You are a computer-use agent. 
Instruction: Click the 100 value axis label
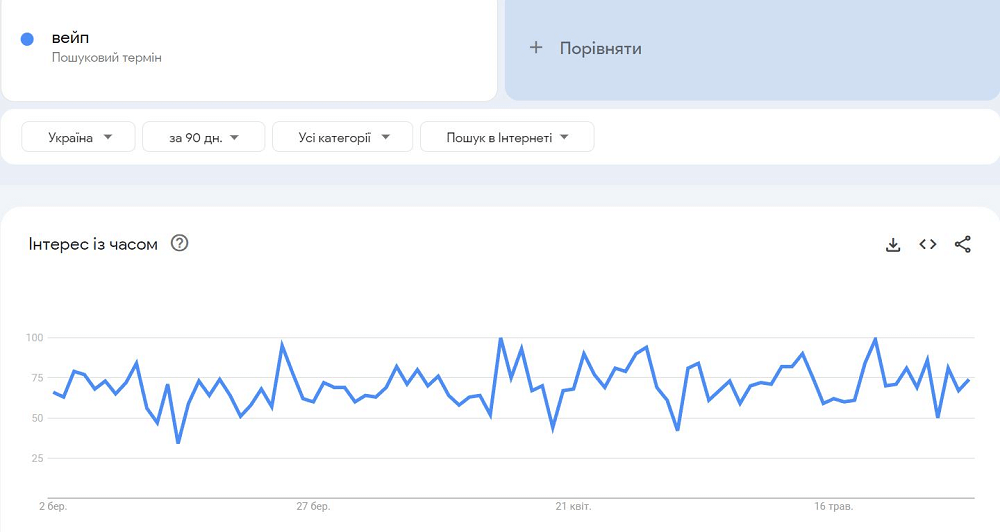point(34,338)
